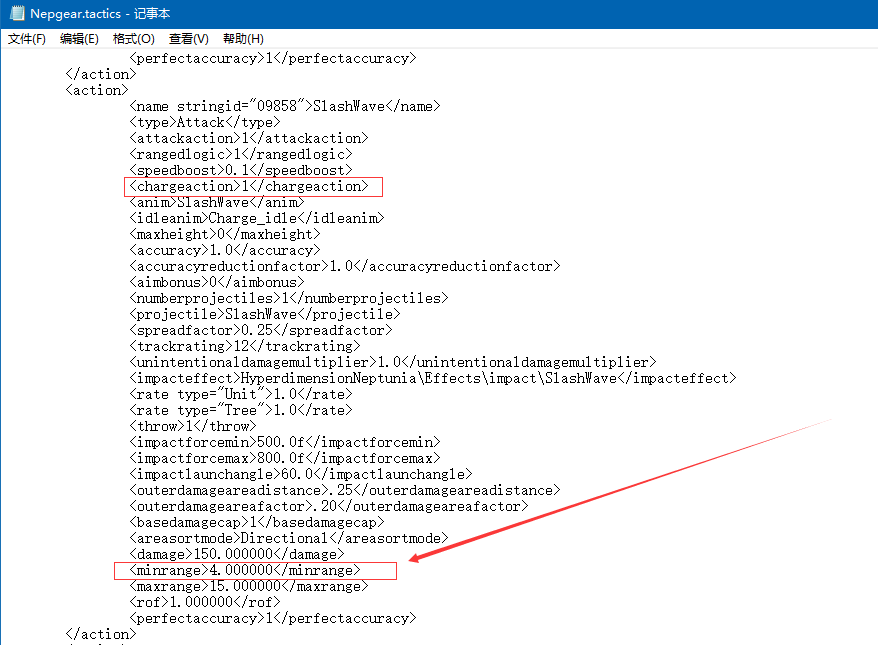The image size is (878, 645).
Task: Click the type Attack line
Action: point(197,122)
